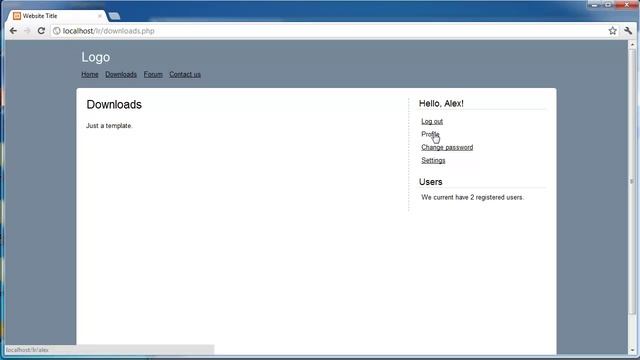Screen dimensions: 640x360
Task: Close the Website Title tab
Action: (100, 16)
